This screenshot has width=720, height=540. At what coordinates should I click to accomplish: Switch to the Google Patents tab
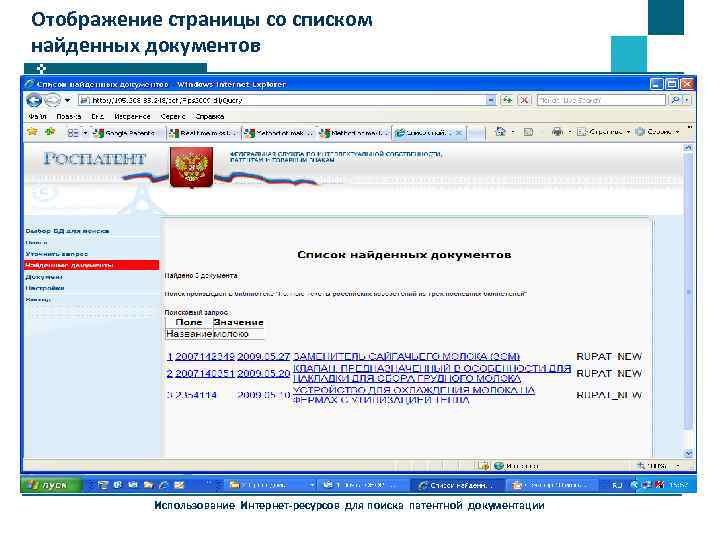pyautogui.click(x=126, y=133)
